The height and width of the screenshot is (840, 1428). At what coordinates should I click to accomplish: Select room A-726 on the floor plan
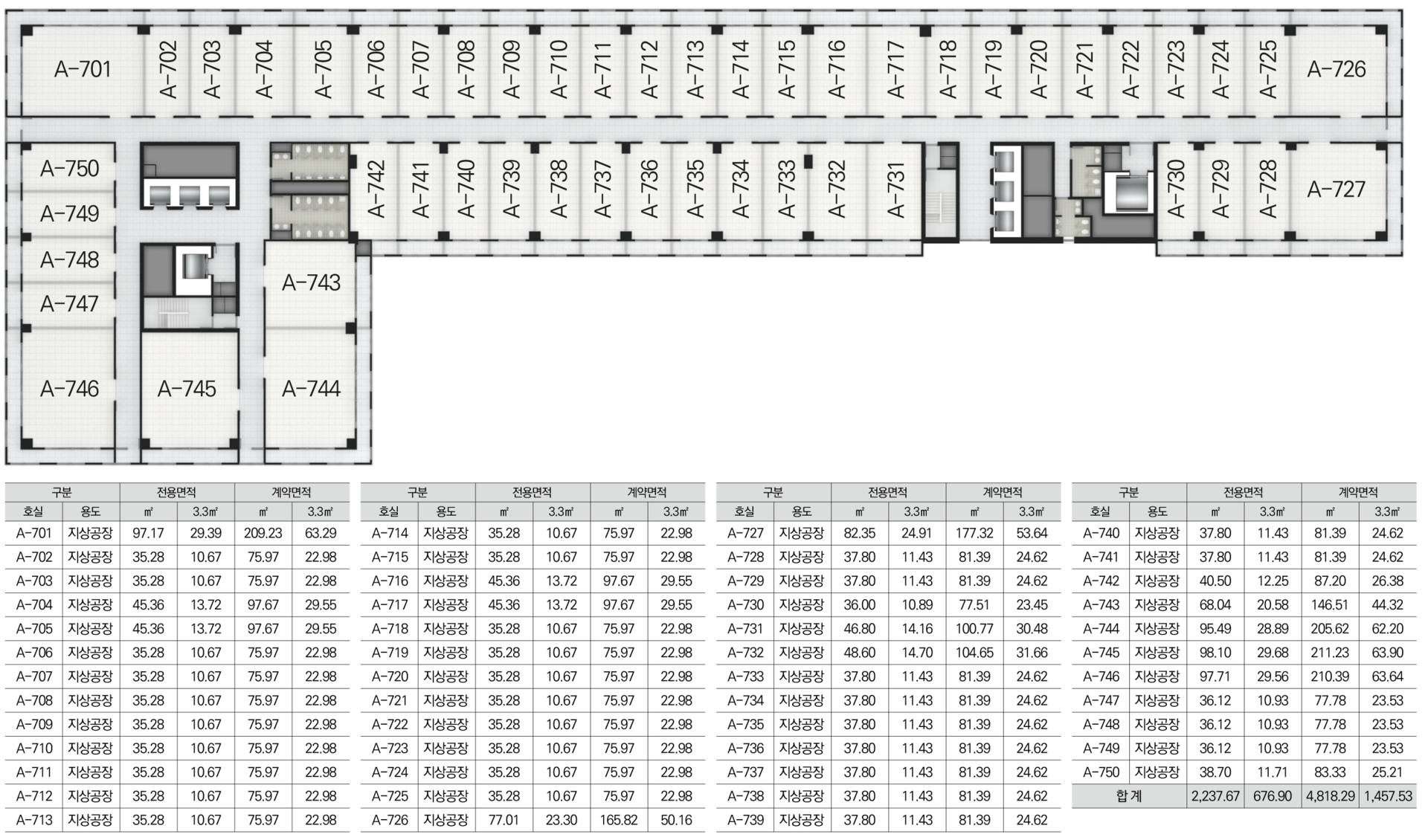pos(1337,69)
